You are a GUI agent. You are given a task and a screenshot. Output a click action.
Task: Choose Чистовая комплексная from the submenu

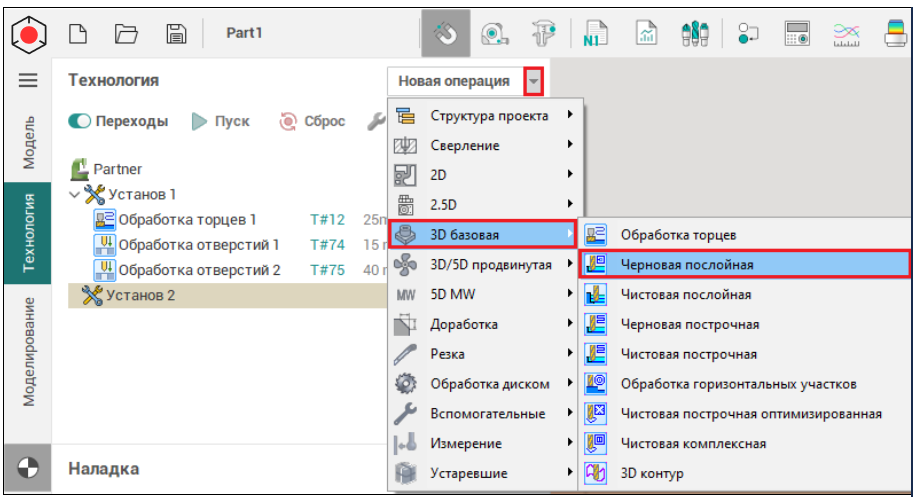click(x=693, y=444)
